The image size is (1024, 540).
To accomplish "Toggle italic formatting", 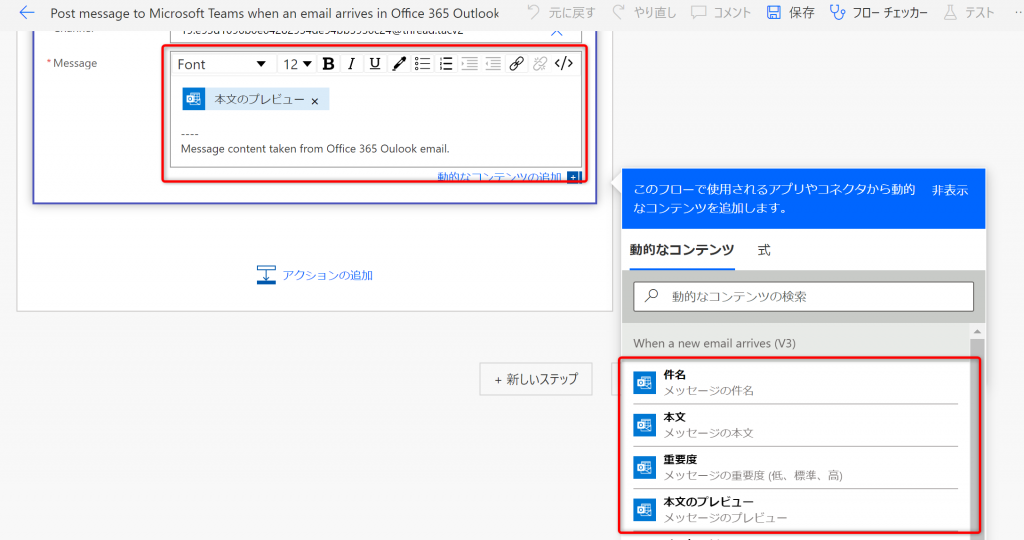I will pyautogui.click(x=351, y=64).
